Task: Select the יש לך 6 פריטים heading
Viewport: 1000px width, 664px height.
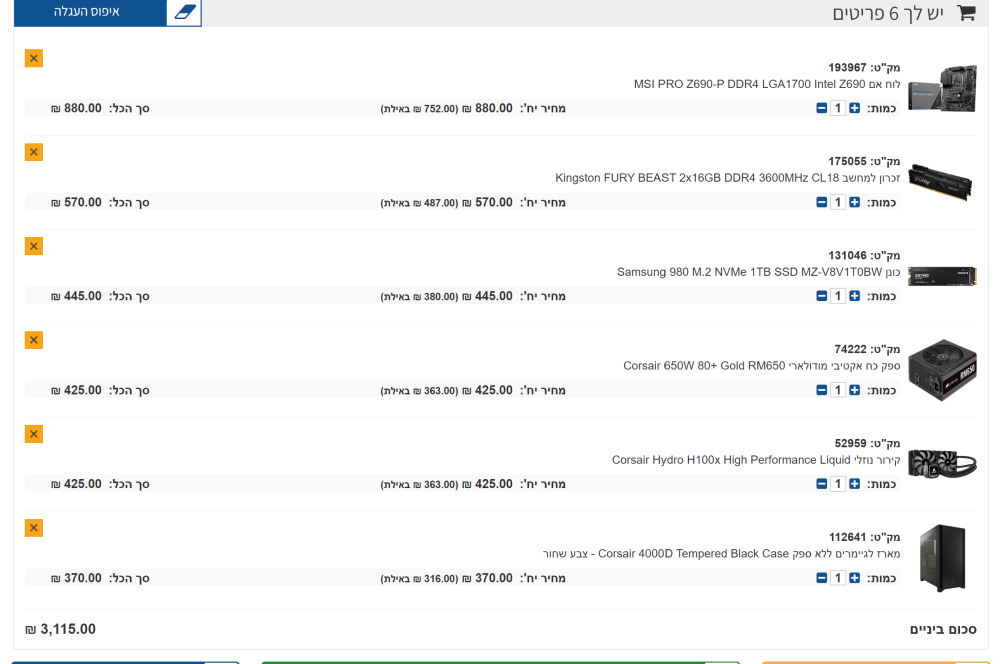Action: 888,13
